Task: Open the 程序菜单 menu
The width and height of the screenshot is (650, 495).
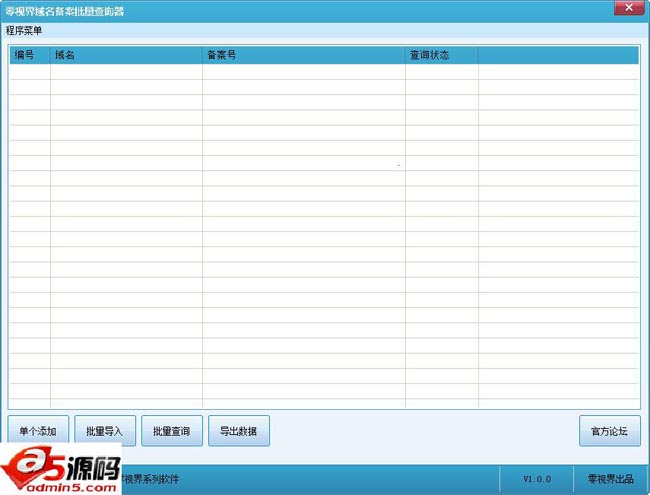Action: [24, 31]
